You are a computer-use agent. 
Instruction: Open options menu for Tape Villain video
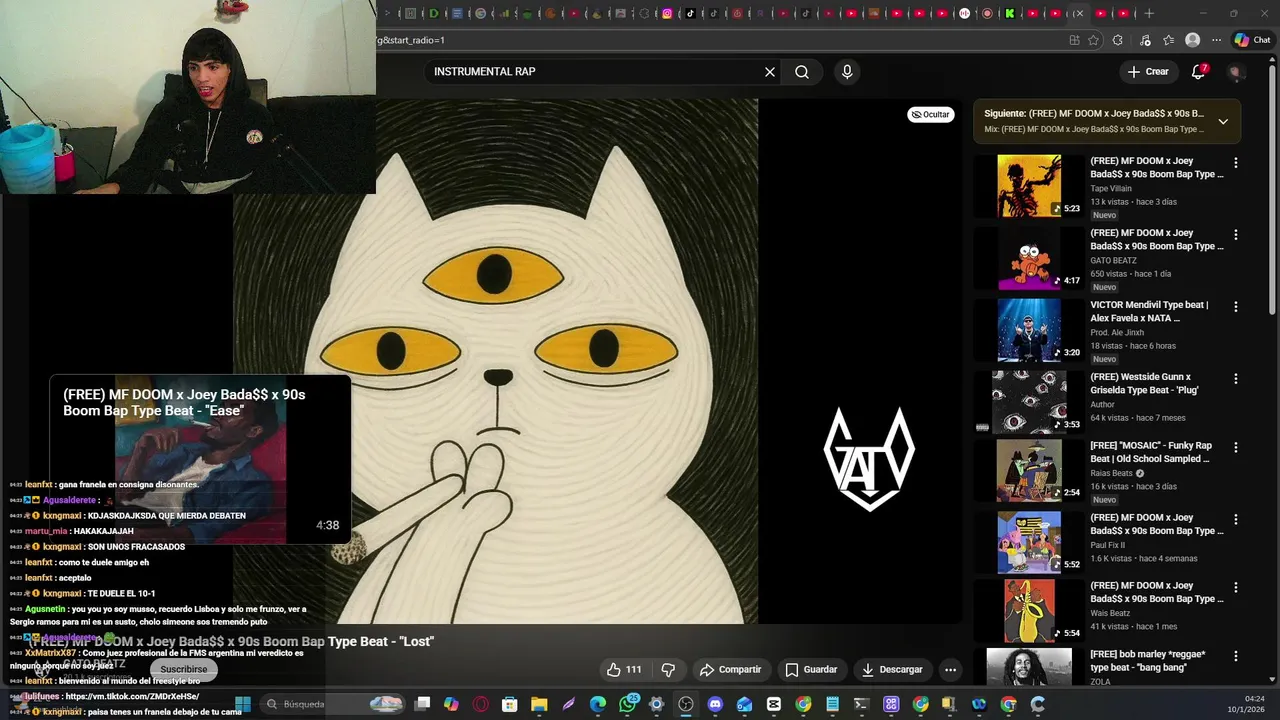pos(1236,163)
